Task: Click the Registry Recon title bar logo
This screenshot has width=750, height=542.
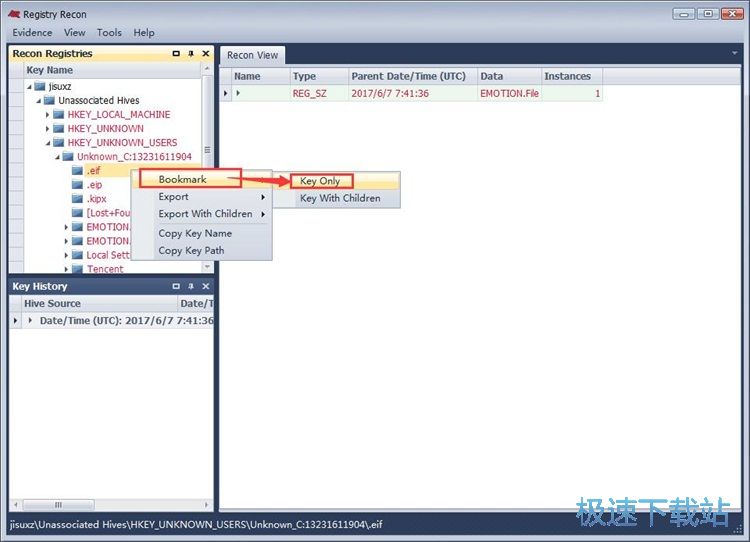Action: coord(14,14)
